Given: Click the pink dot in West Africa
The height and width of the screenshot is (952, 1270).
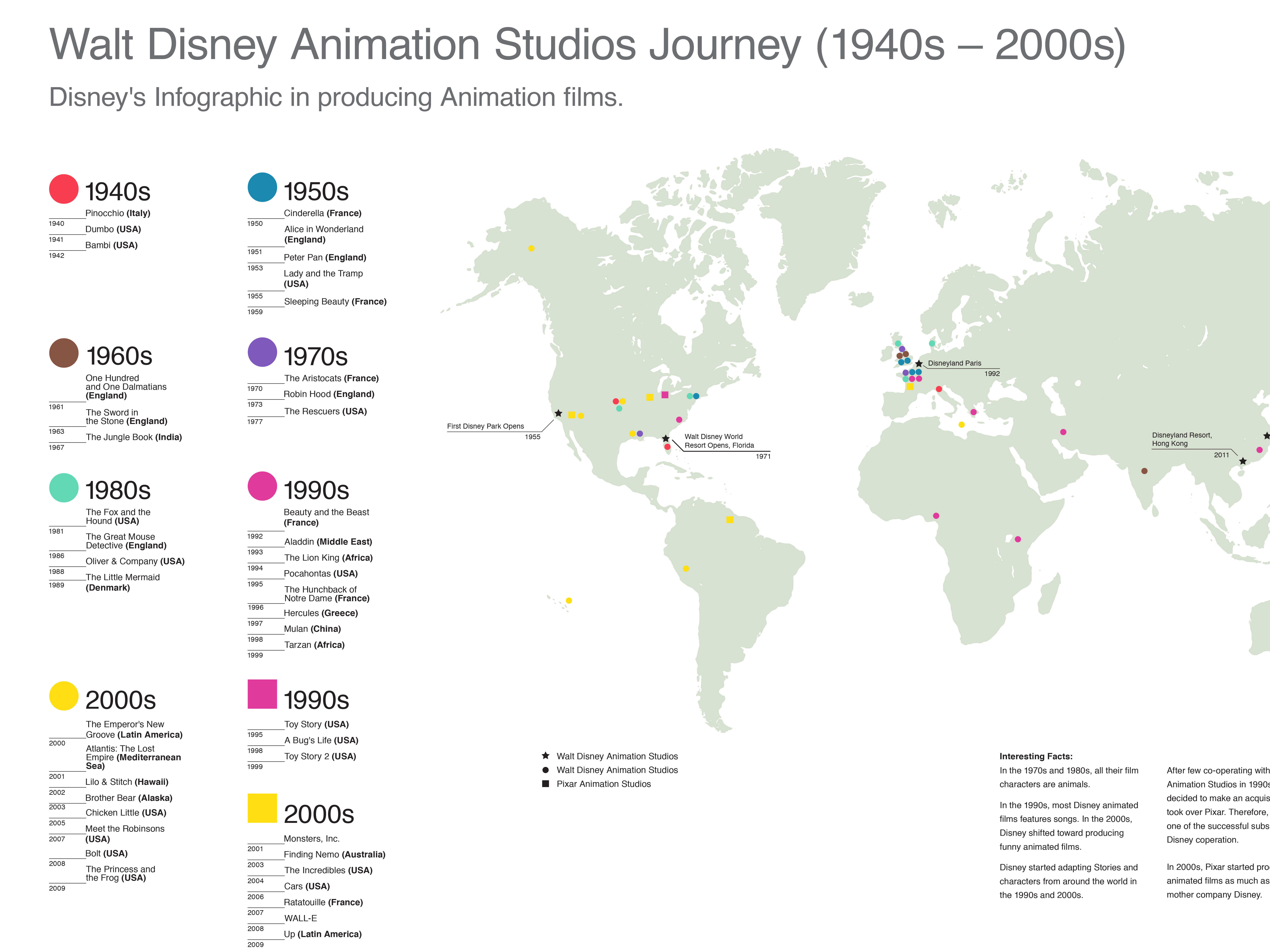Looking at the screenshot, I should tap(936, 516).
